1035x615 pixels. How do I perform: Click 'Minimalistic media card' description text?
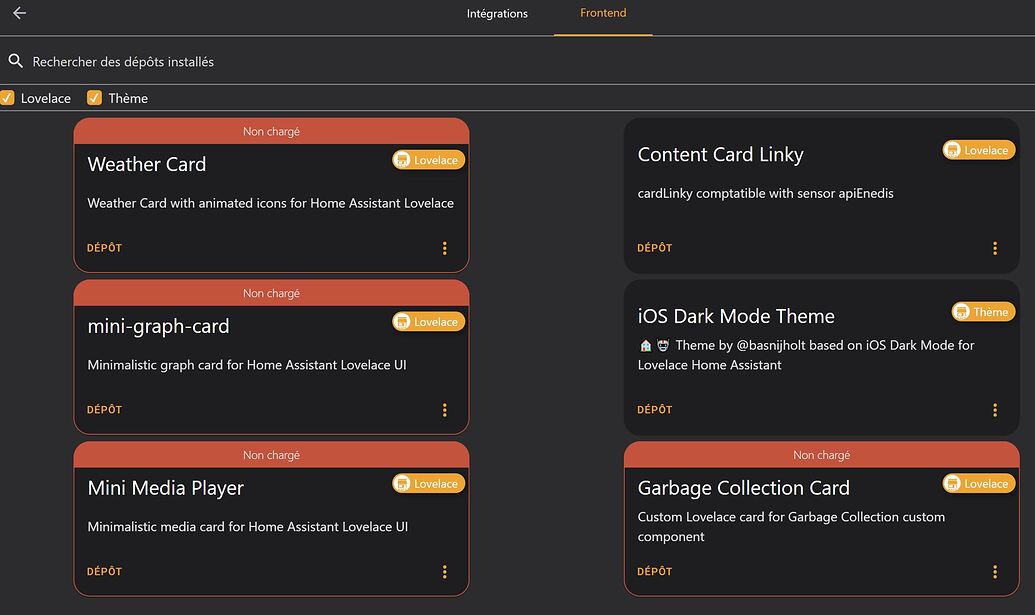pos(248,527)
